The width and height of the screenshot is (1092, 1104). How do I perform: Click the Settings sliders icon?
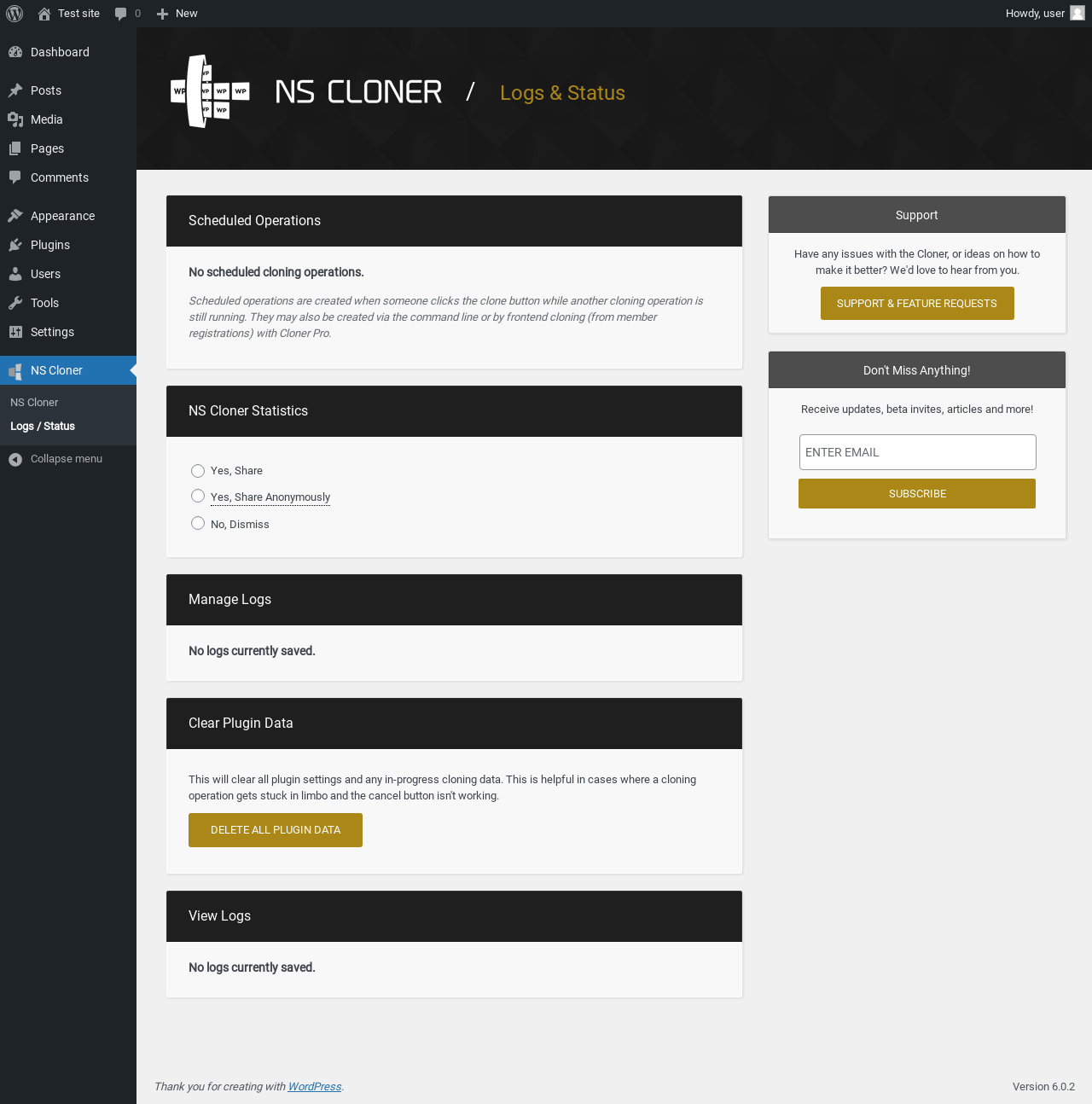point(15,332)
